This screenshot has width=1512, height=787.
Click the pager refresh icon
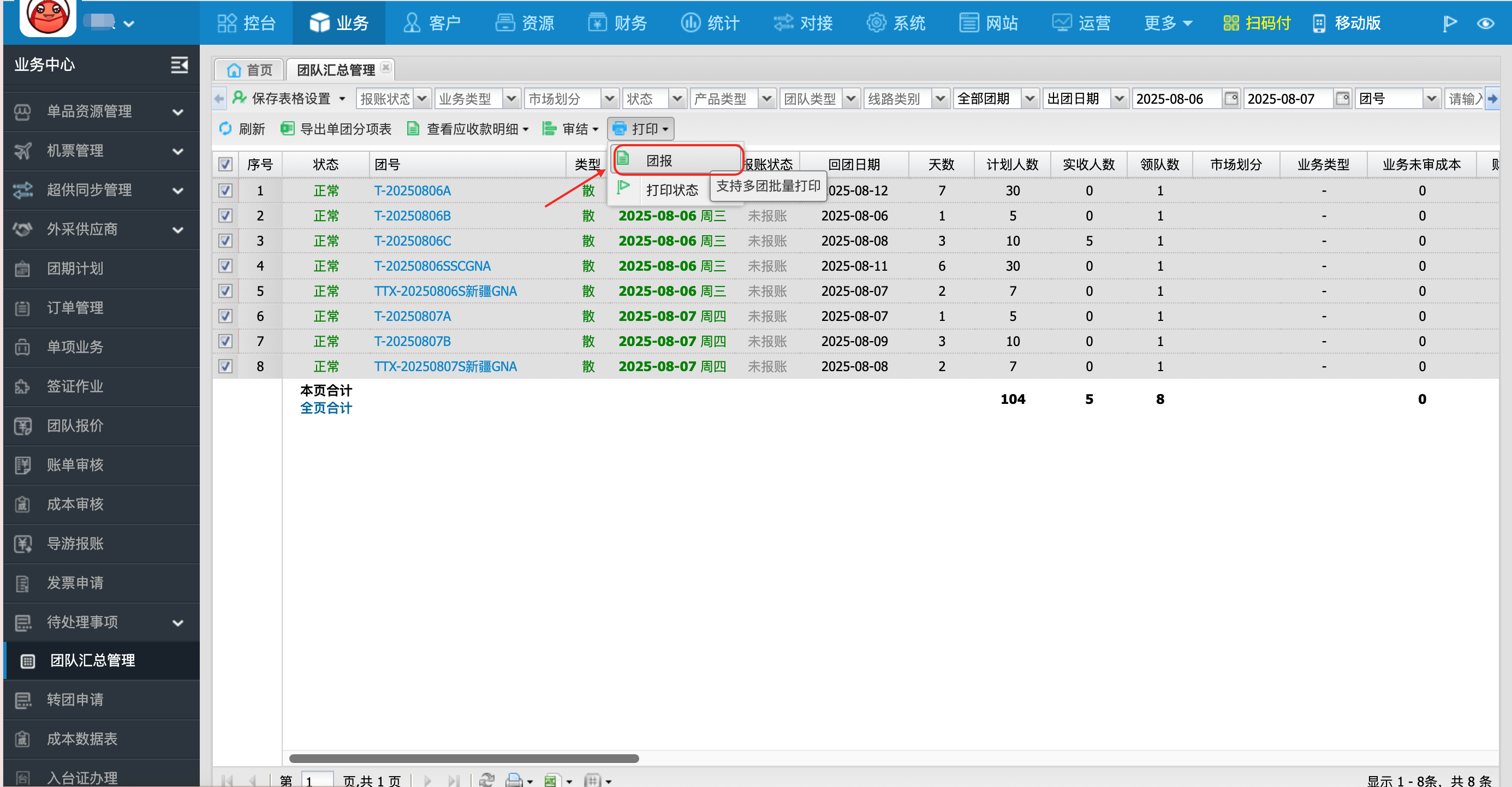(x=486, y=780)
